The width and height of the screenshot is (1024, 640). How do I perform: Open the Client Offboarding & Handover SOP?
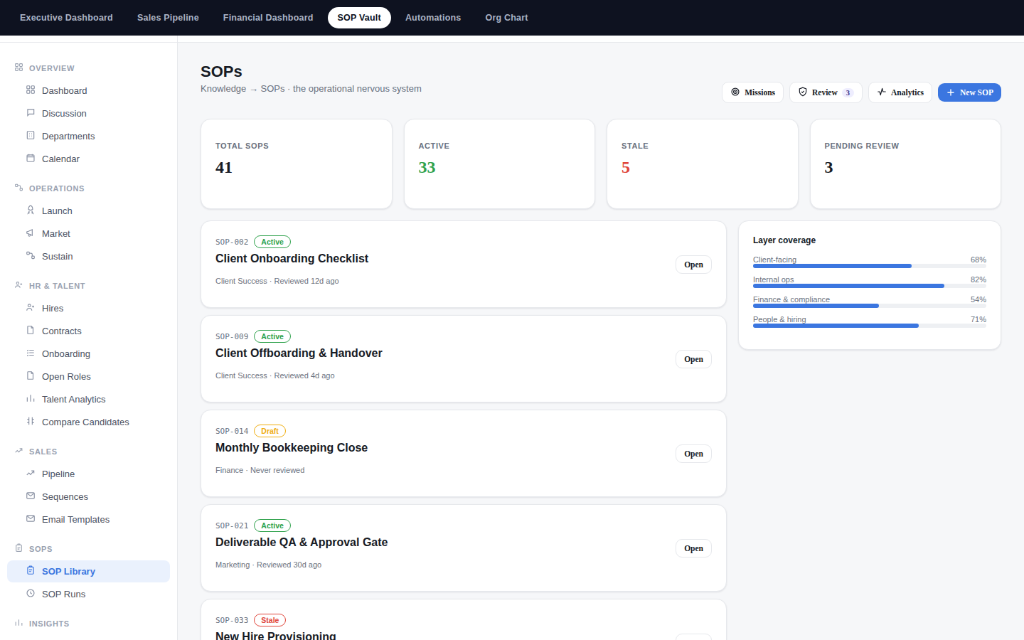coord(694,359)
